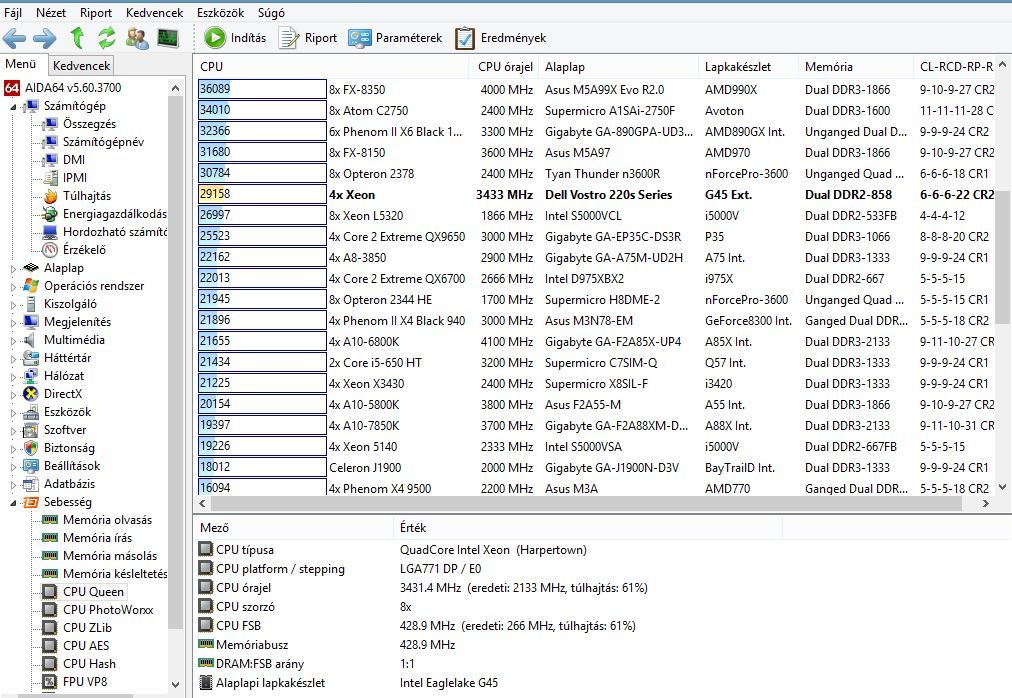Click the users toolbar icon
The image size is (1012, 698).
137,38
